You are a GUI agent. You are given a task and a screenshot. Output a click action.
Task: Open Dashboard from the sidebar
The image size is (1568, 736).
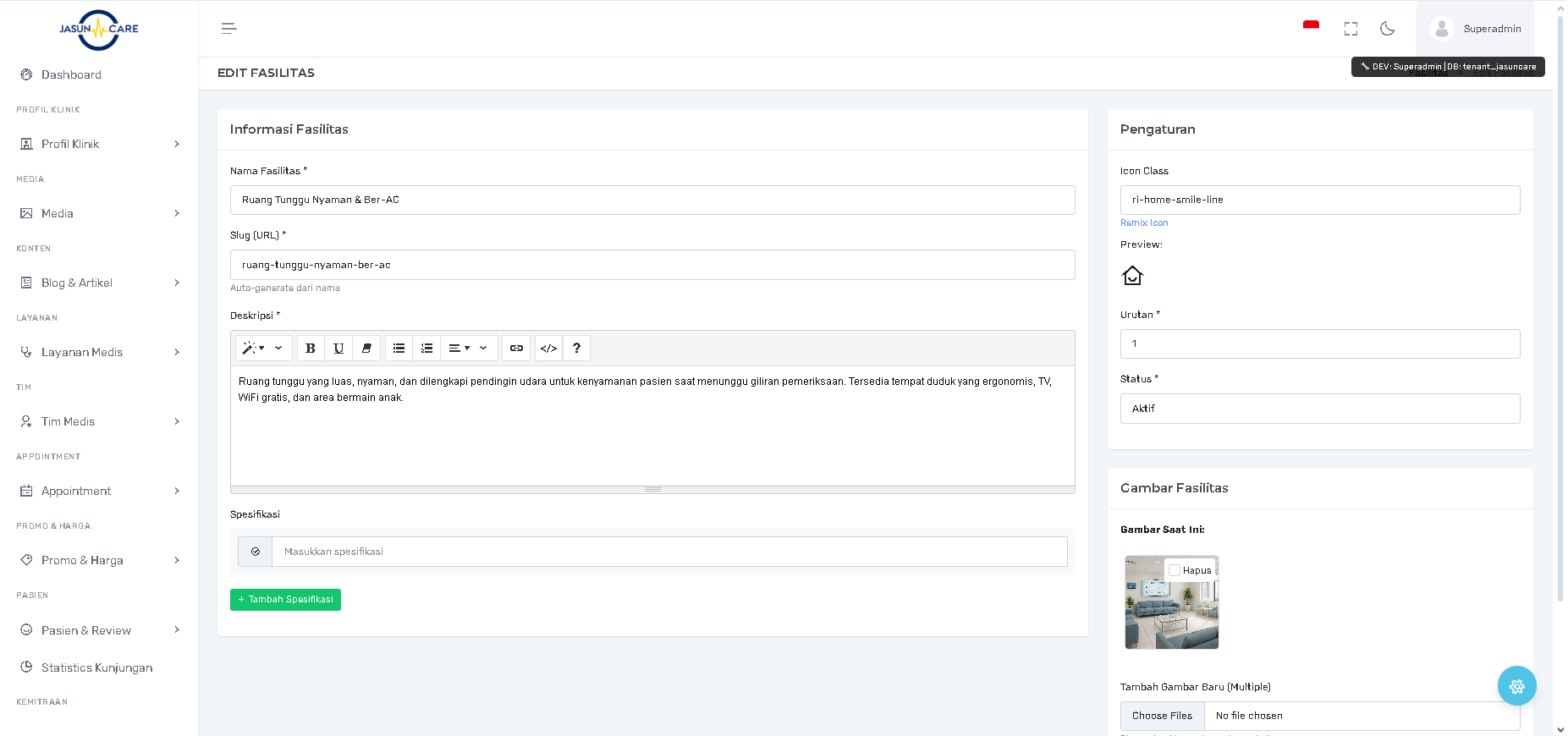click(x=71, y=74)
